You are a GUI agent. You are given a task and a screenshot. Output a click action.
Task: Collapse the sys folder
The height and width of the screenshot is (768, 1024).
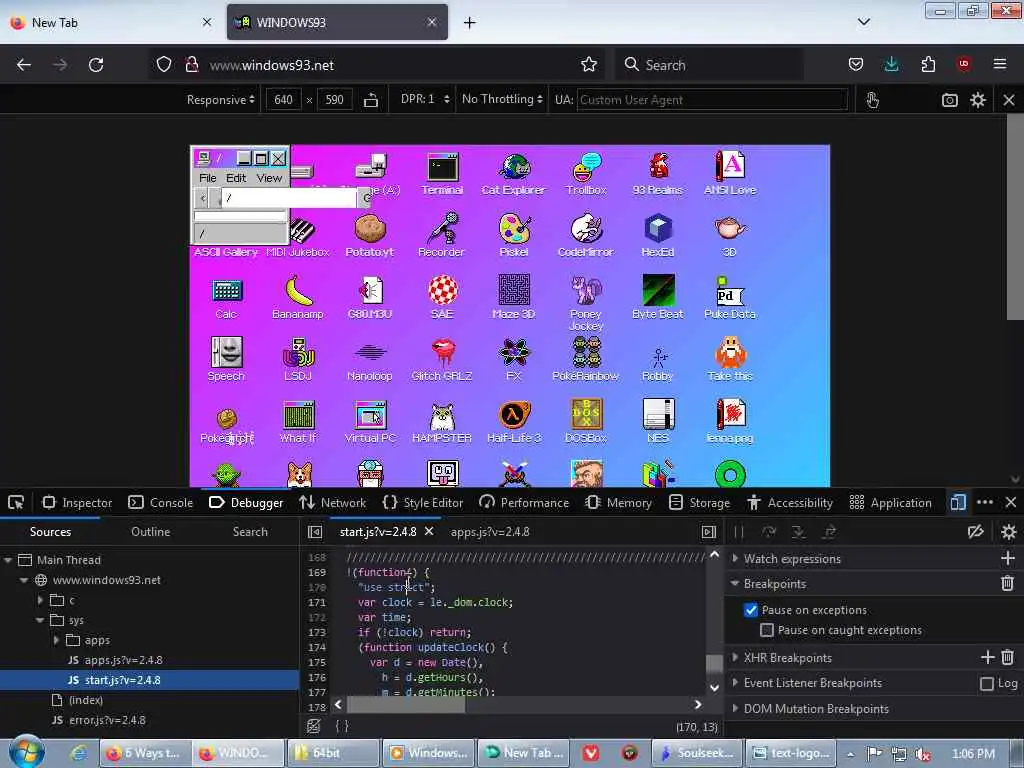(x=40, y=620)
